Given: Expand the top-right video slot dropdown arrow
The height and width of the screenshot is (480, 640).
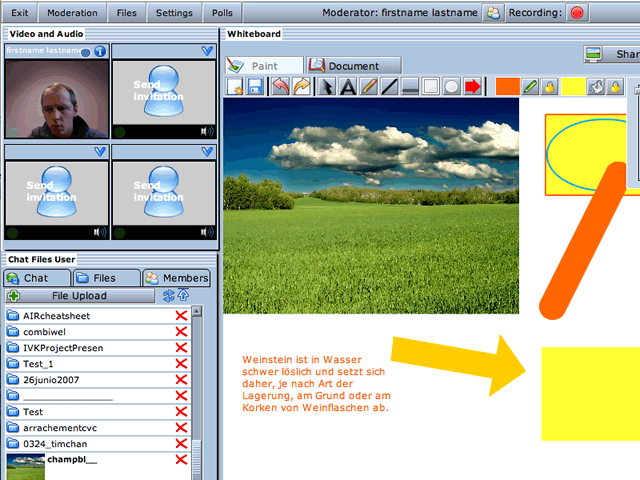Looking at the screenshot, I should [208, 51].
